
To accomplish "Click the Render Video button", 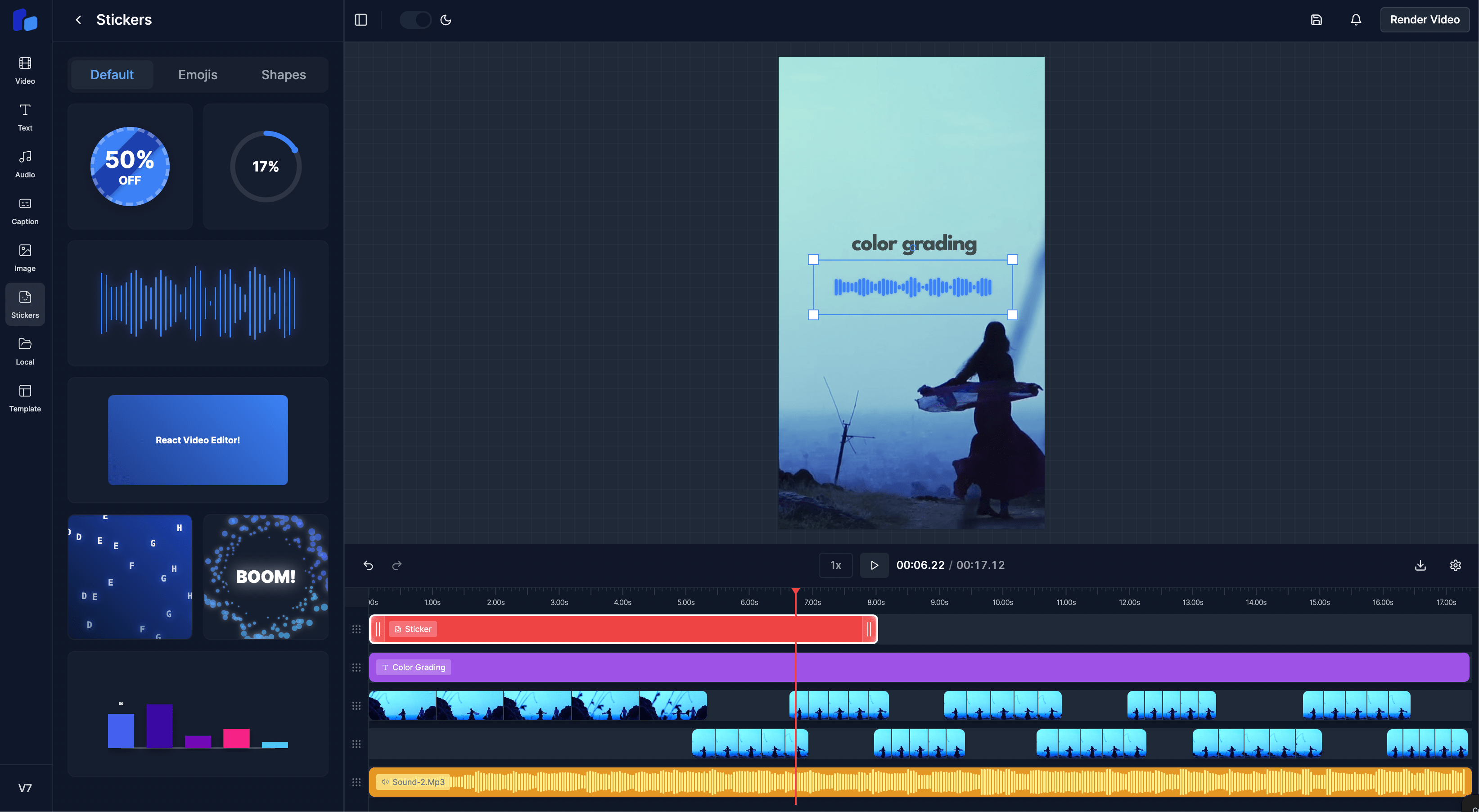I will click(x=1425, y=19).
